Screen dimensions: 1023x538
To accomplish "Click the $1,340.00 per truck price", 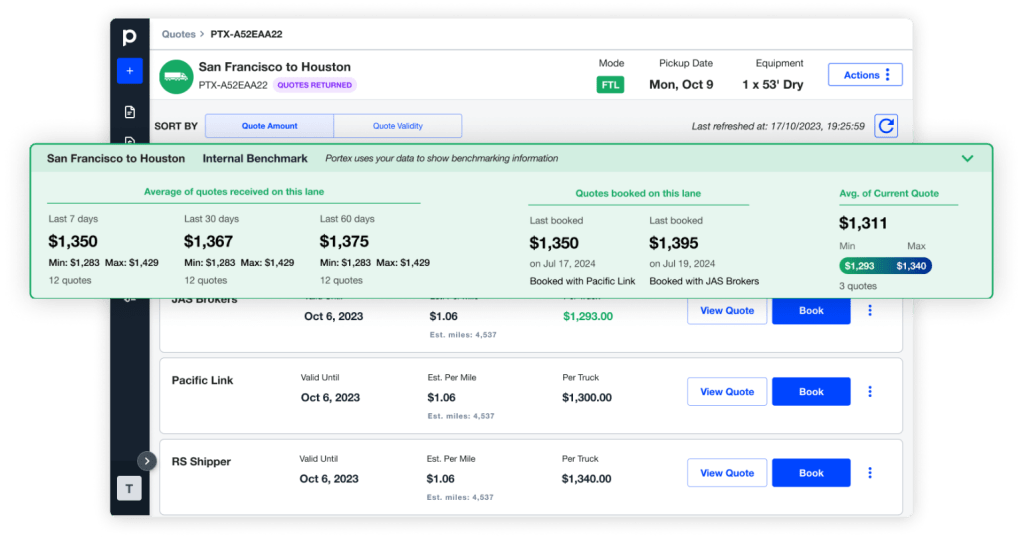I will [587, 479].
